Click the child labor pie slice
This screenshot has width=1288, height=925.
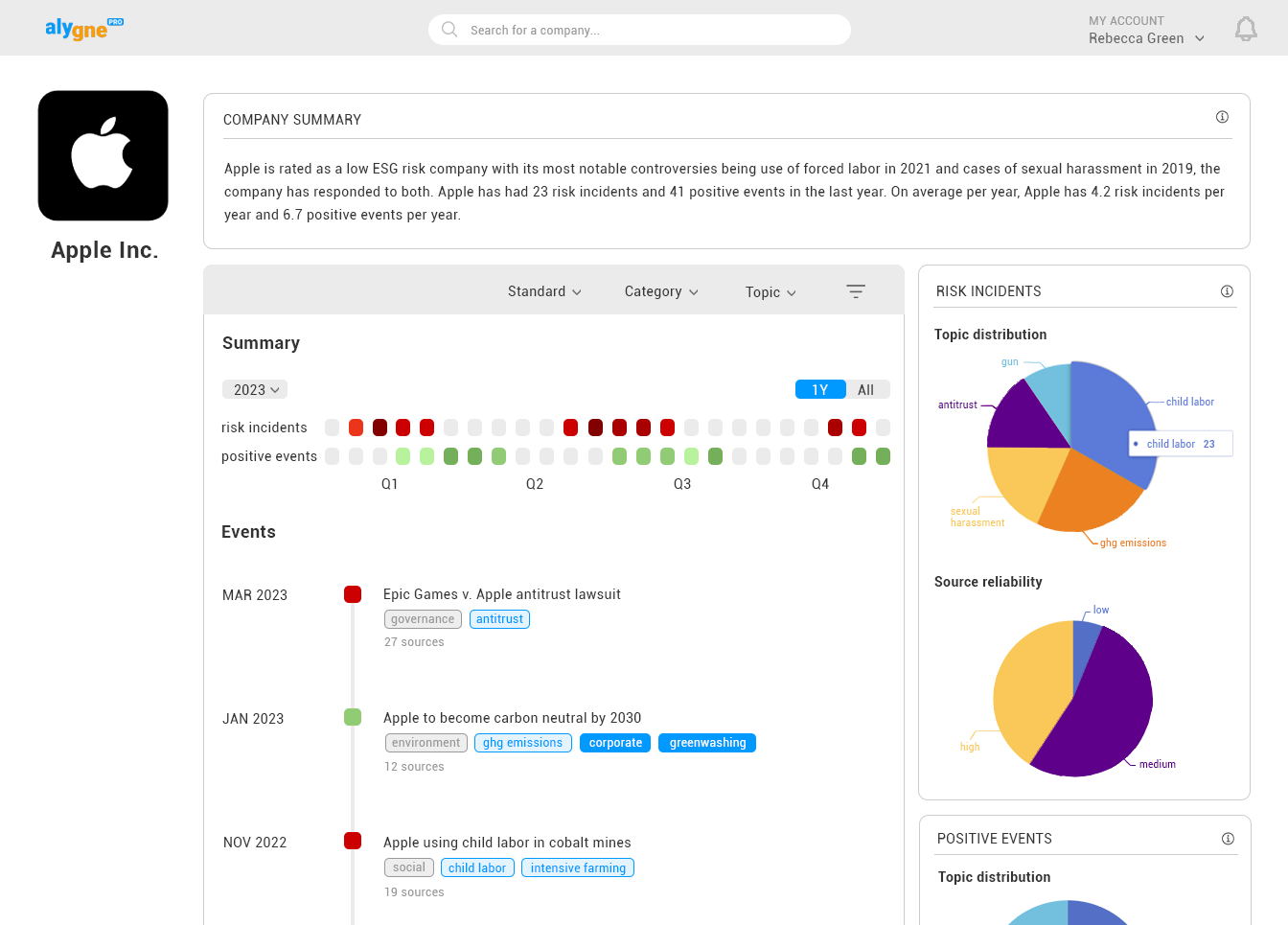(x=1107, y=412)
